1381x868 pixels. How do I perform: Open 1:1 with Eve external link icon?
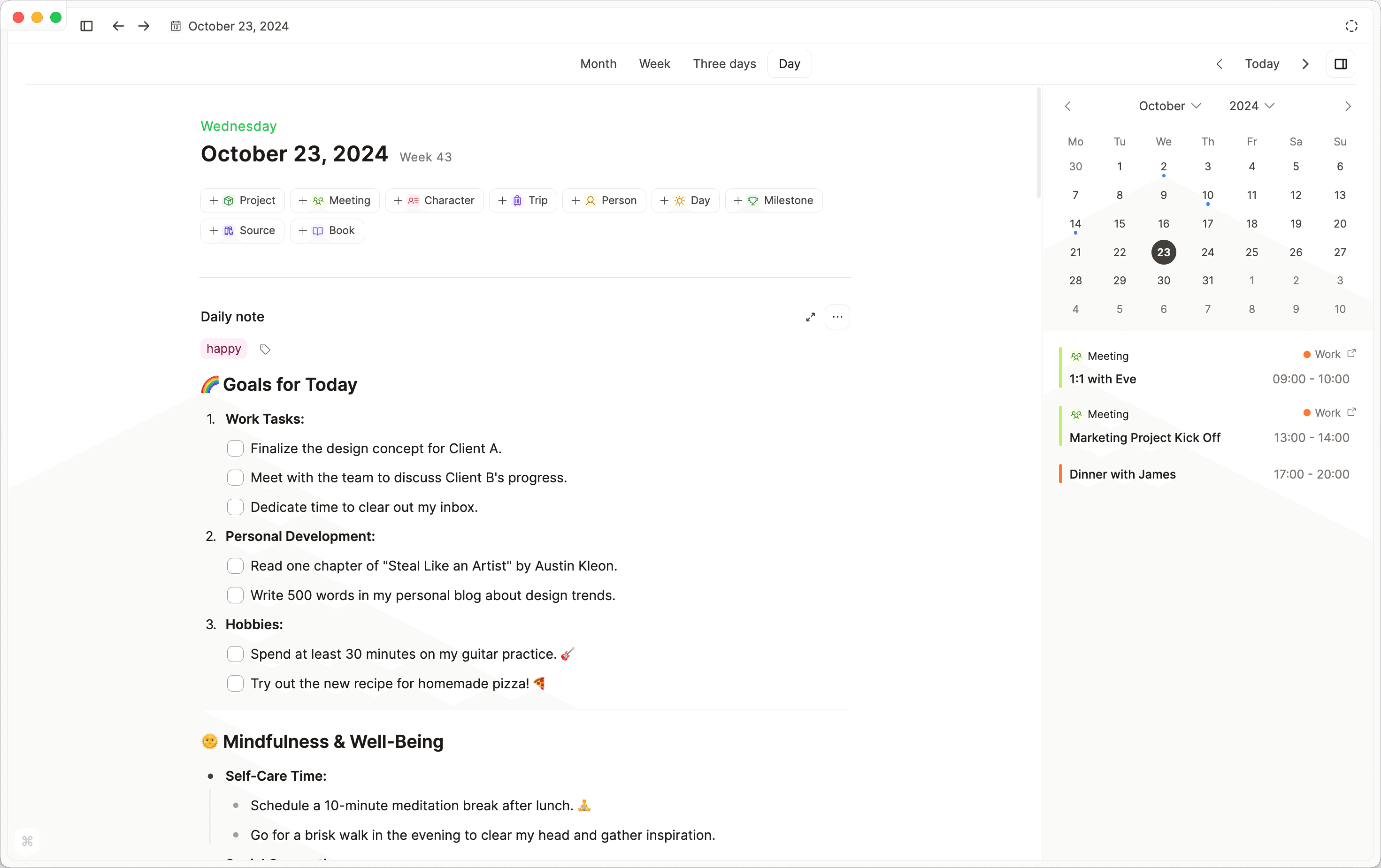[x=1351, y=354]
